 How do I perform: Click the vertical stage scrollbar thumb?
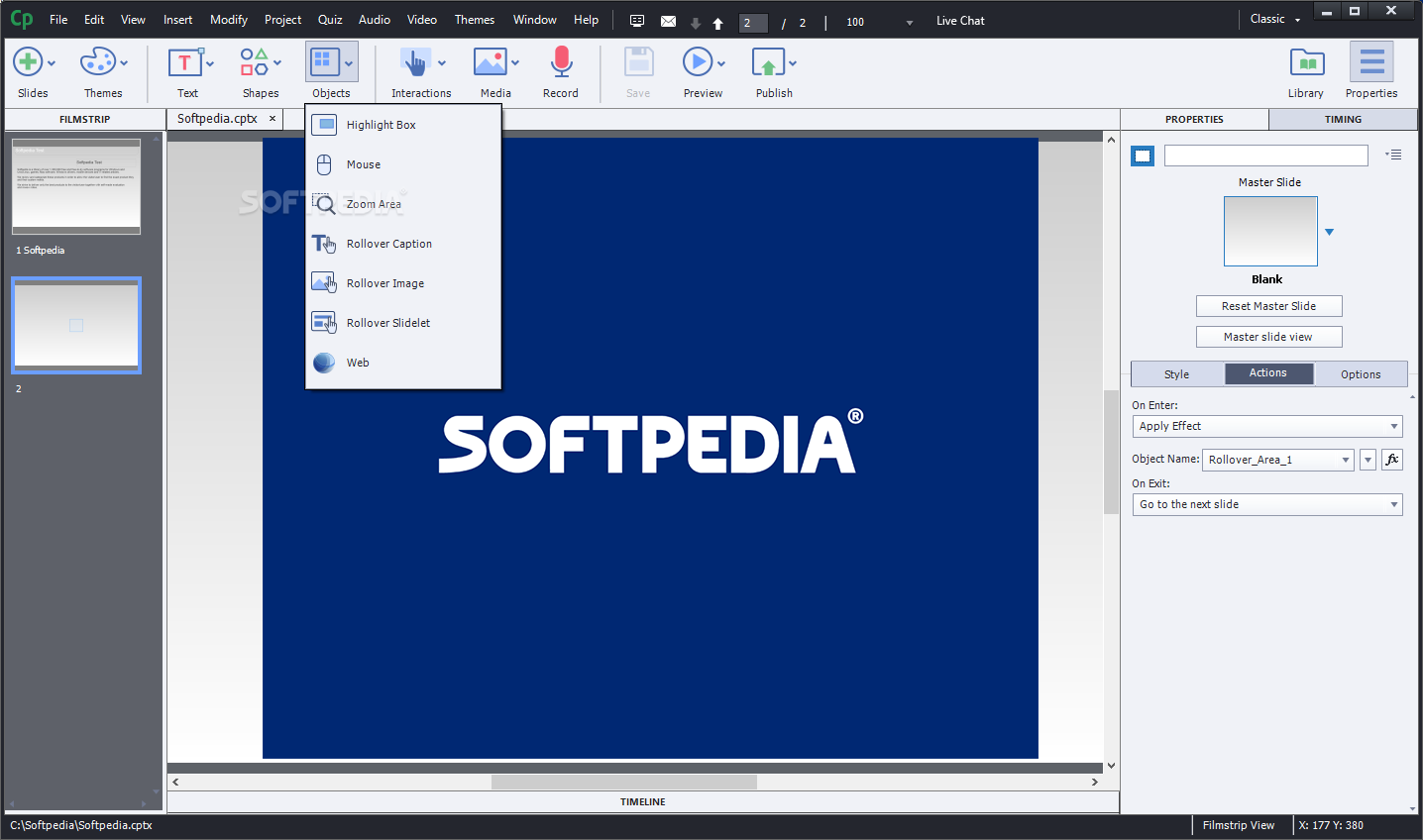(x=1111, y=453)
